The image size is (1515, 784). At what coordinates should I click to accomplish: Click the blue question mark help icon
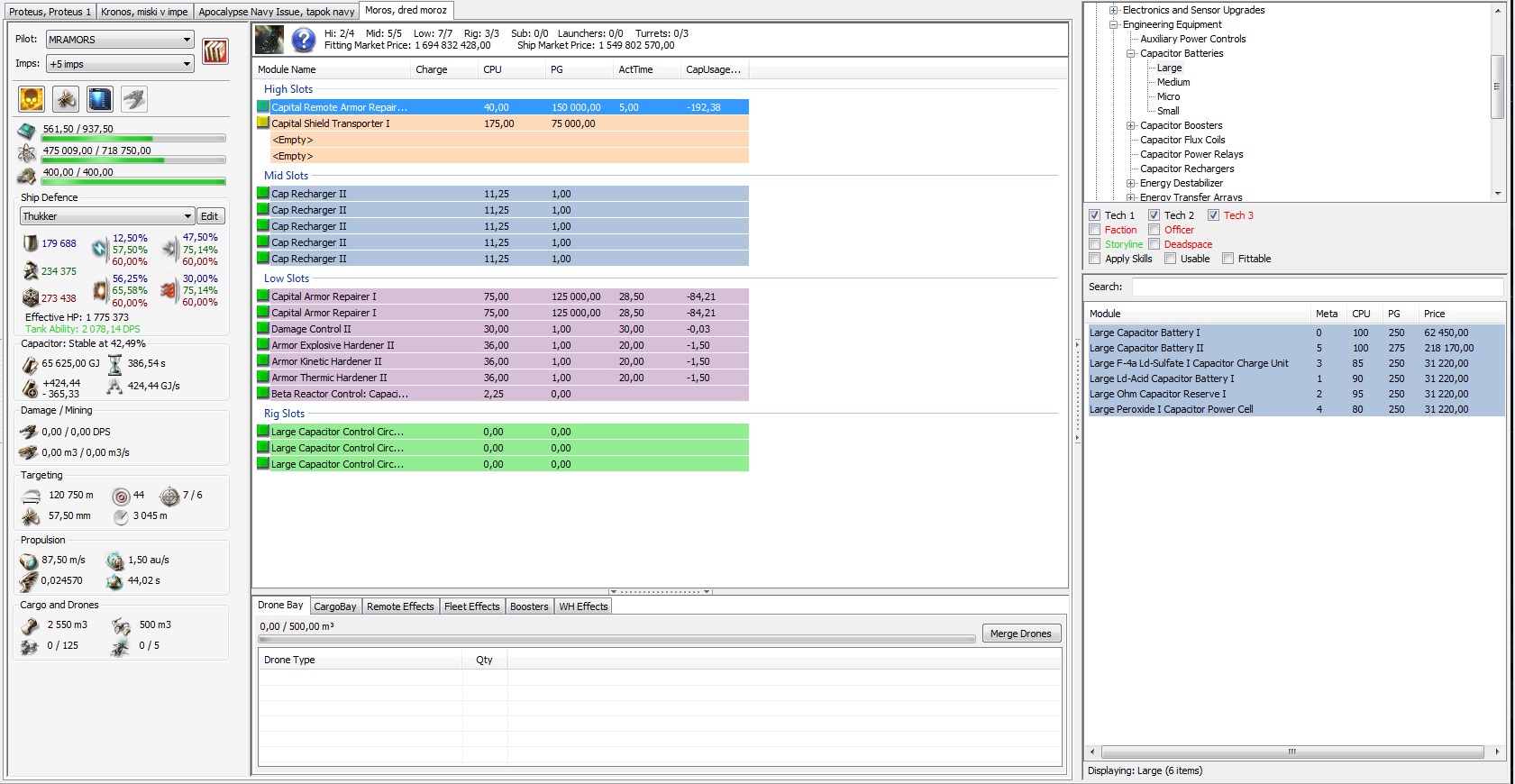click(x=304, y=40)
